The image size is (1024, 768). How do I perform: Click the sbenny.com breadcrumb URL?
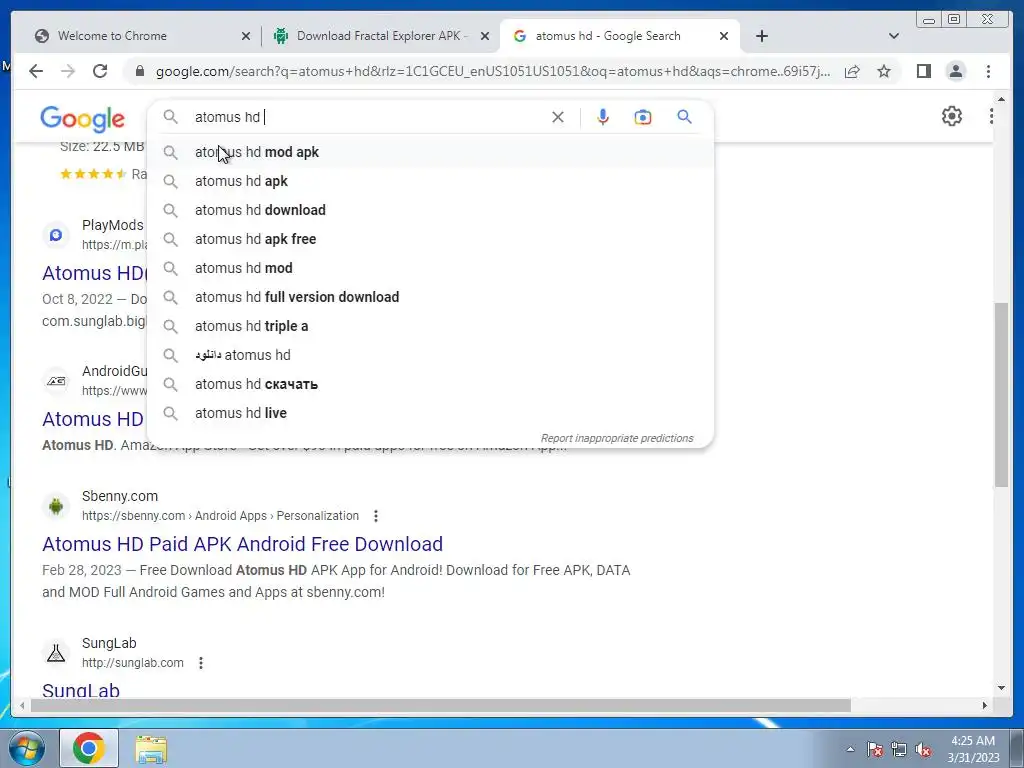point(220,516)
